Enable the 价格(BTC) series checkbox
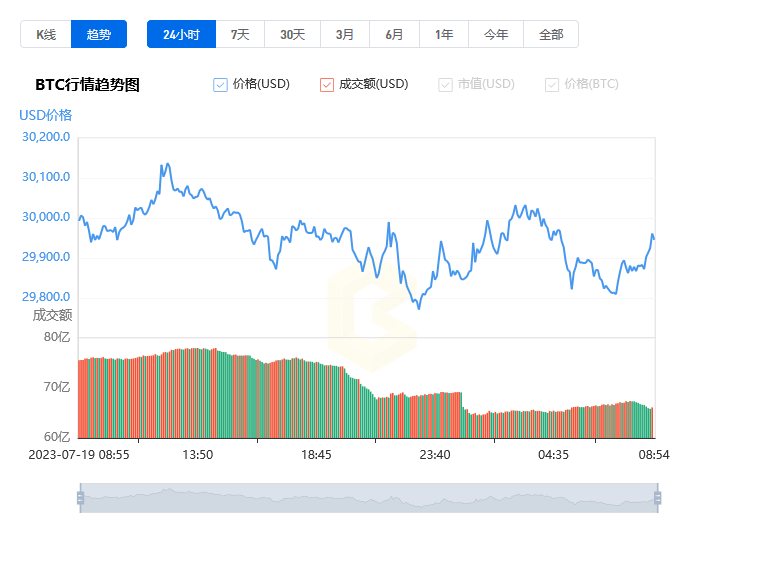 pyautogui.click(x=552, y=85)
